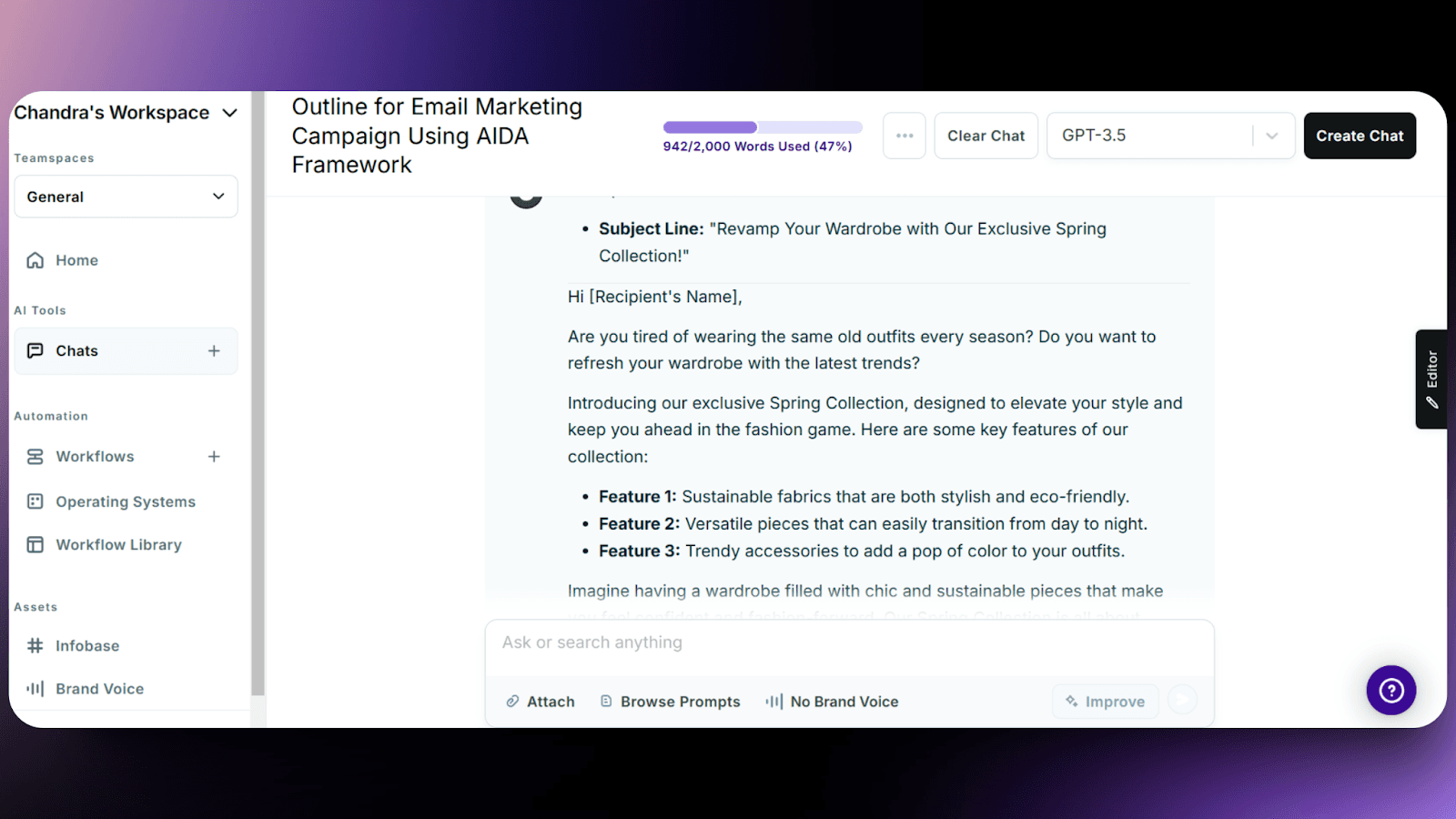Click the Infobase hash icon

tap(35, 646)
